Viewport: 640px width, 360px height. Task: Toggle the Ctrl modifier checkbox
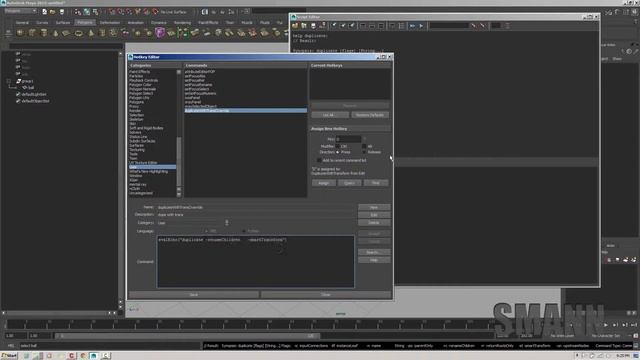point(338,146)
